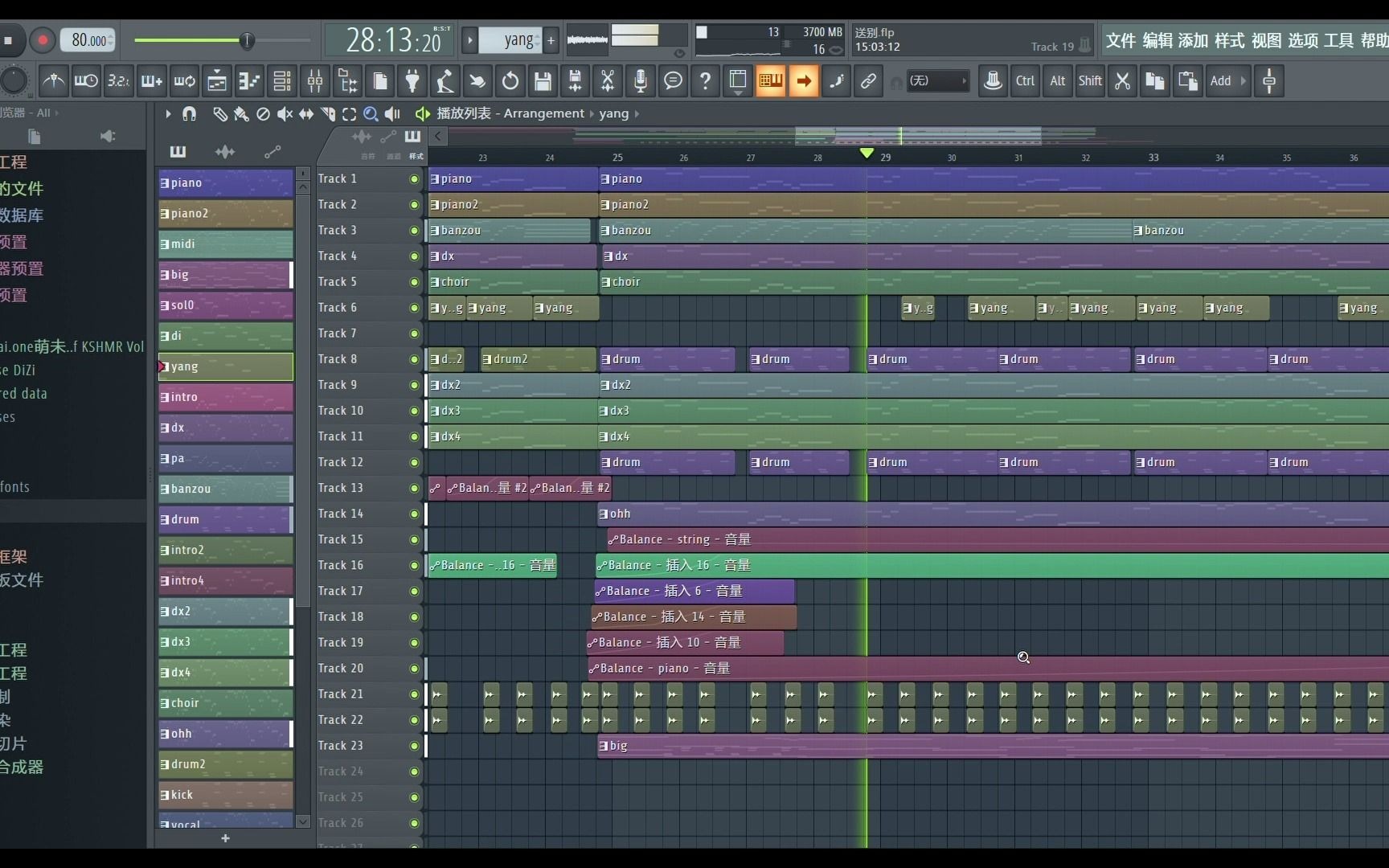This screenshot has width=1389, height=868.
Task: Mute Track 16 with its green LED
Action: [x=415, y=565]
